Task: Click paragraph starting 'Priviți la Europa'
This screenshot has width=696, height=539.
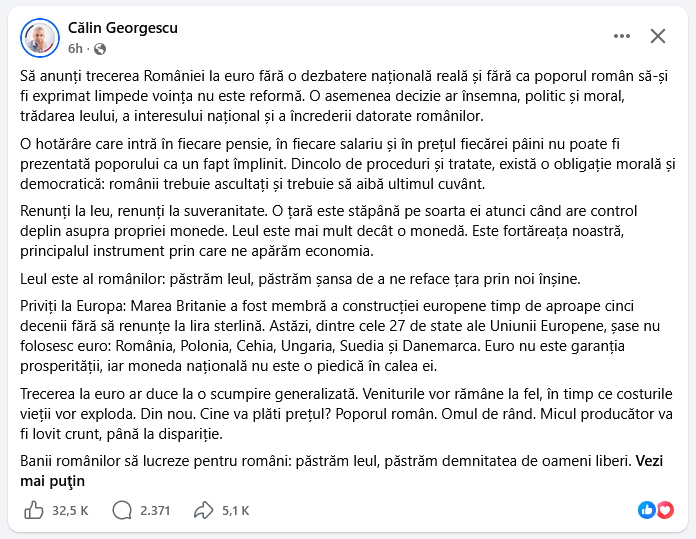Action: 340,336
